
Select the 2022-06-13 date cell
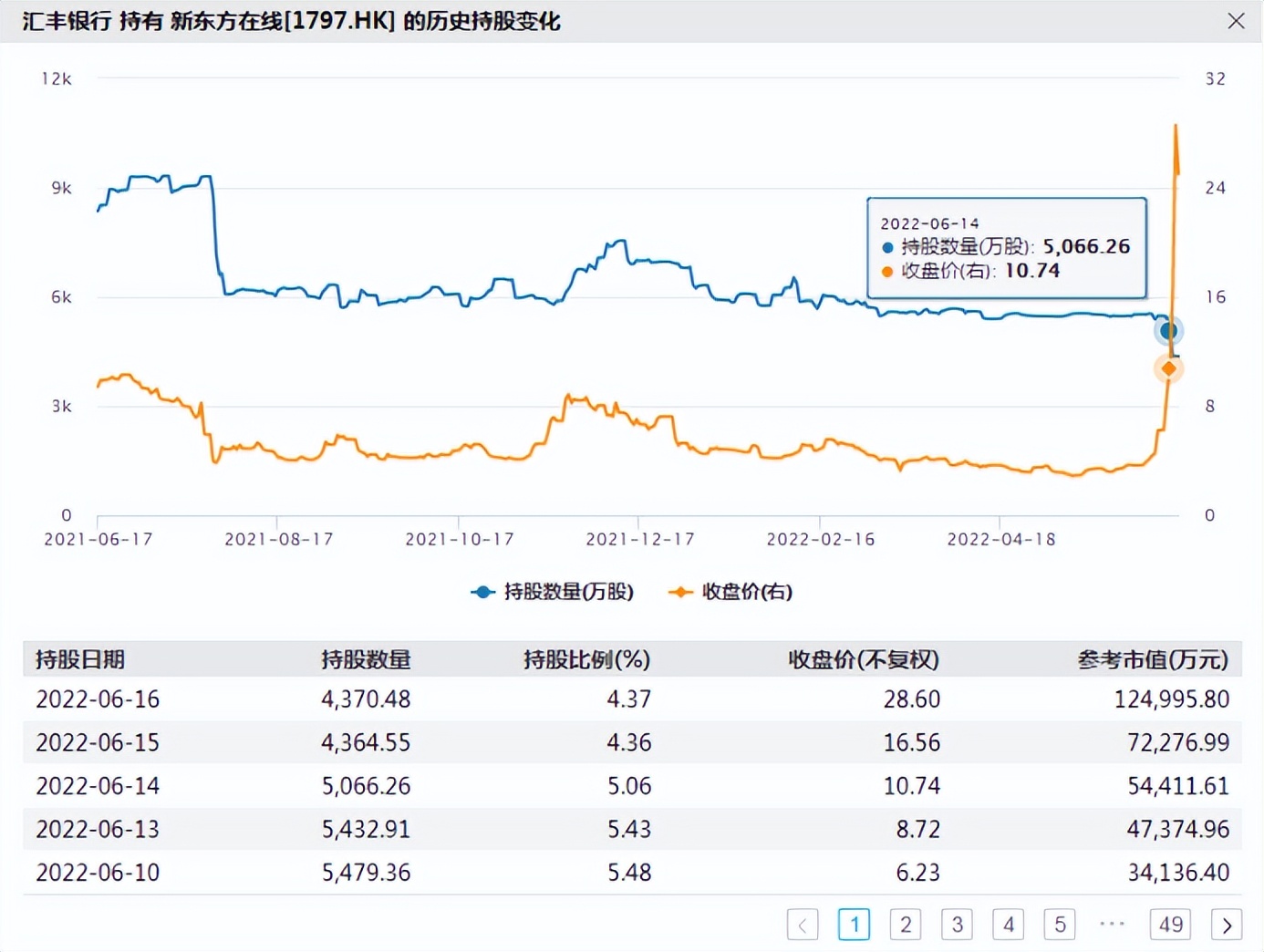point(98,829)
